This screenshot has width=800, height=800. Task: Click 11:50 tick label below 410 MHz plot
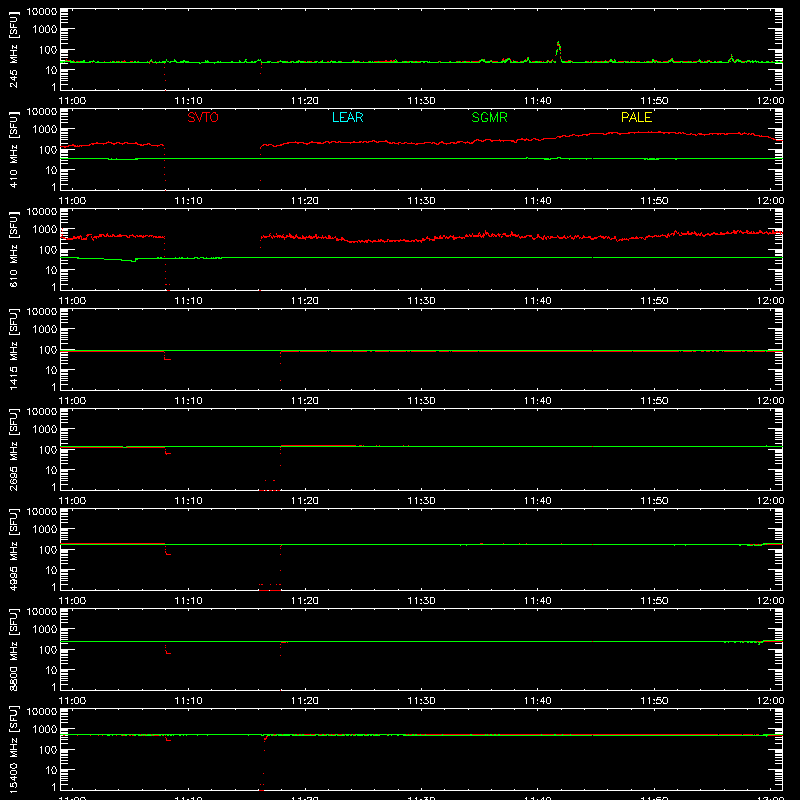pyautogui.click(x=654, y=201)
